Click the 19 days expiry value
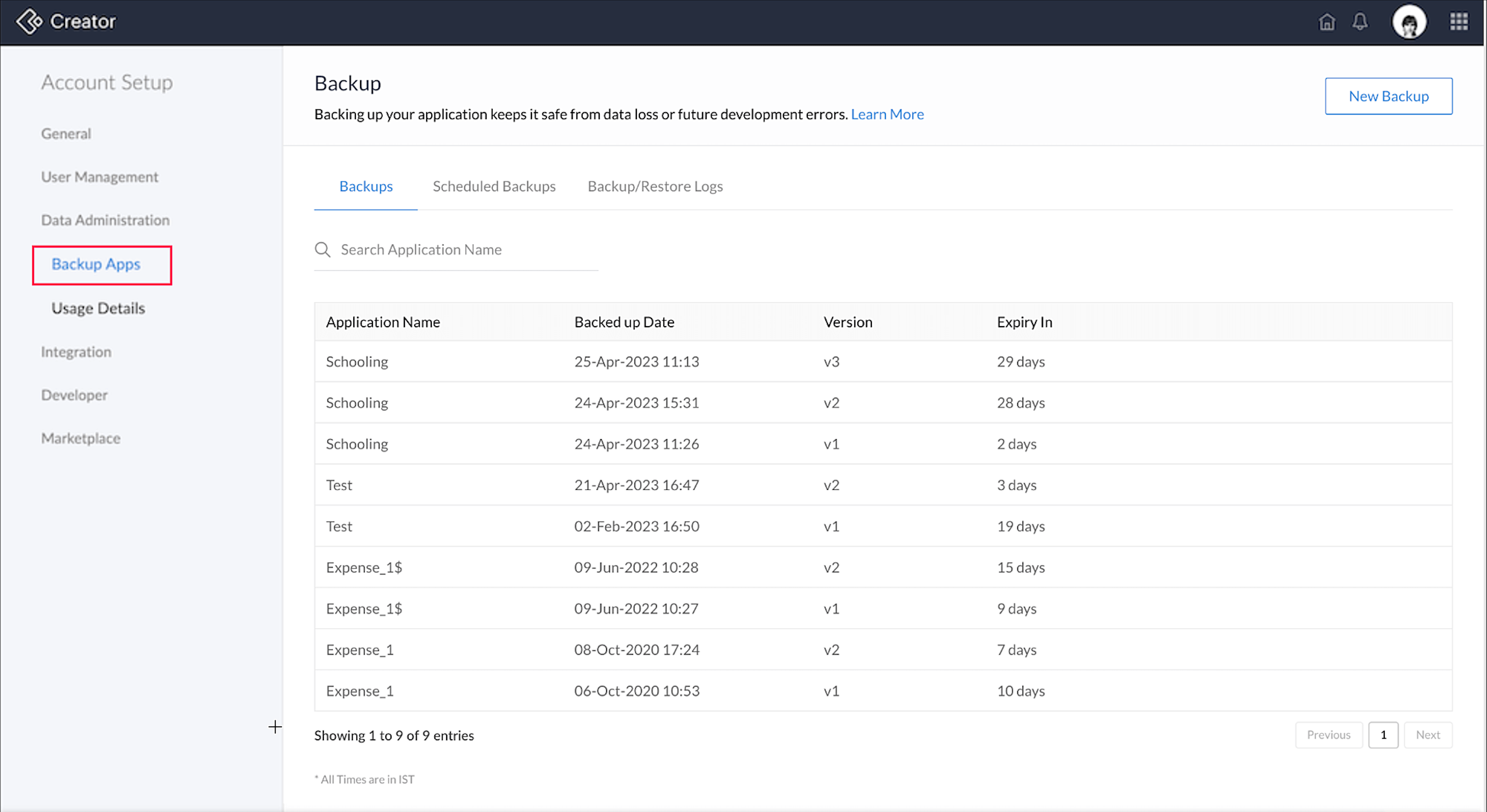 [x=1021, y=527]
